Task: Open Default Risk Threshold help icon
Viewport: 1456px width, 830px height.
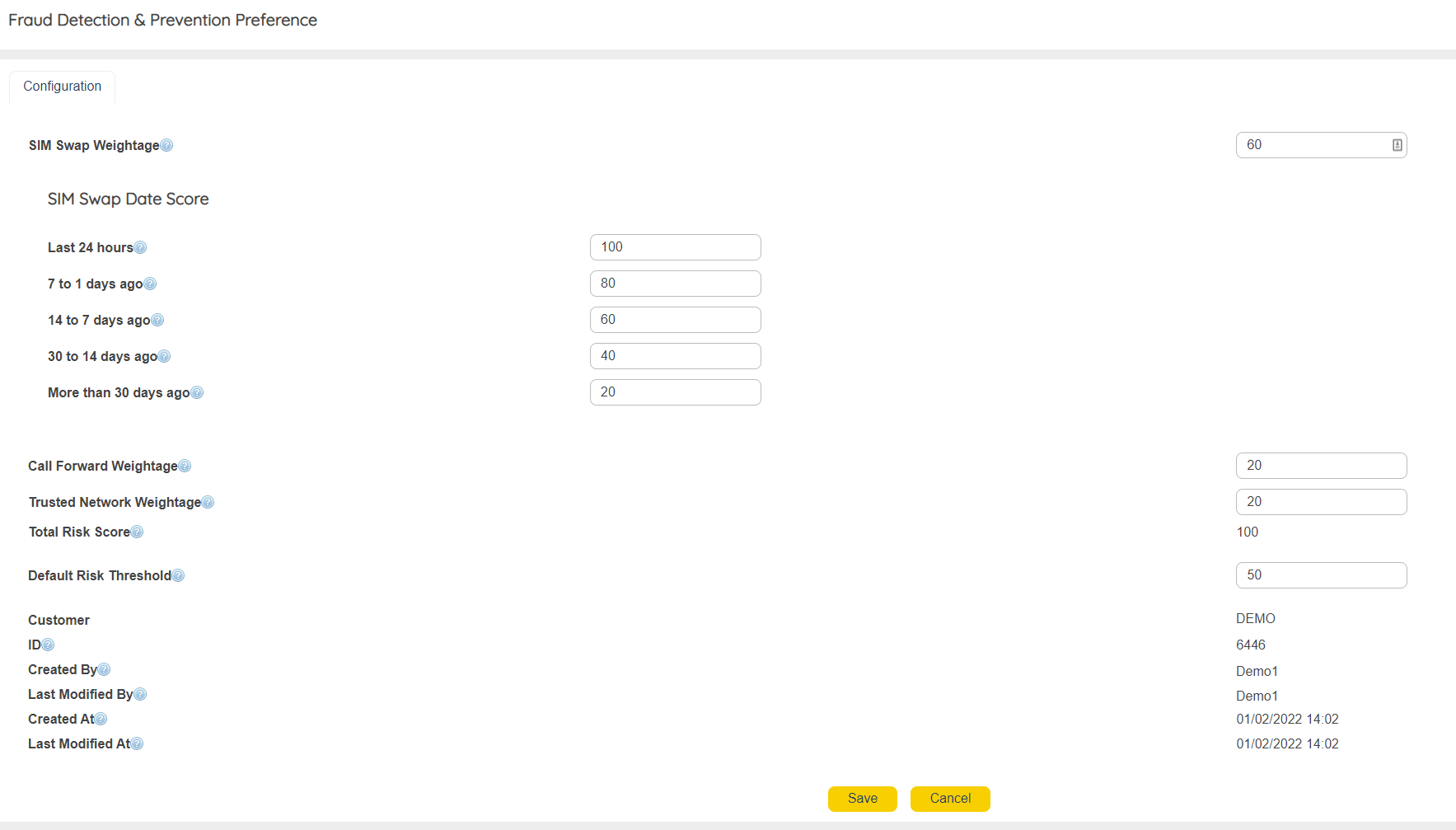Action: click(178, 575)
